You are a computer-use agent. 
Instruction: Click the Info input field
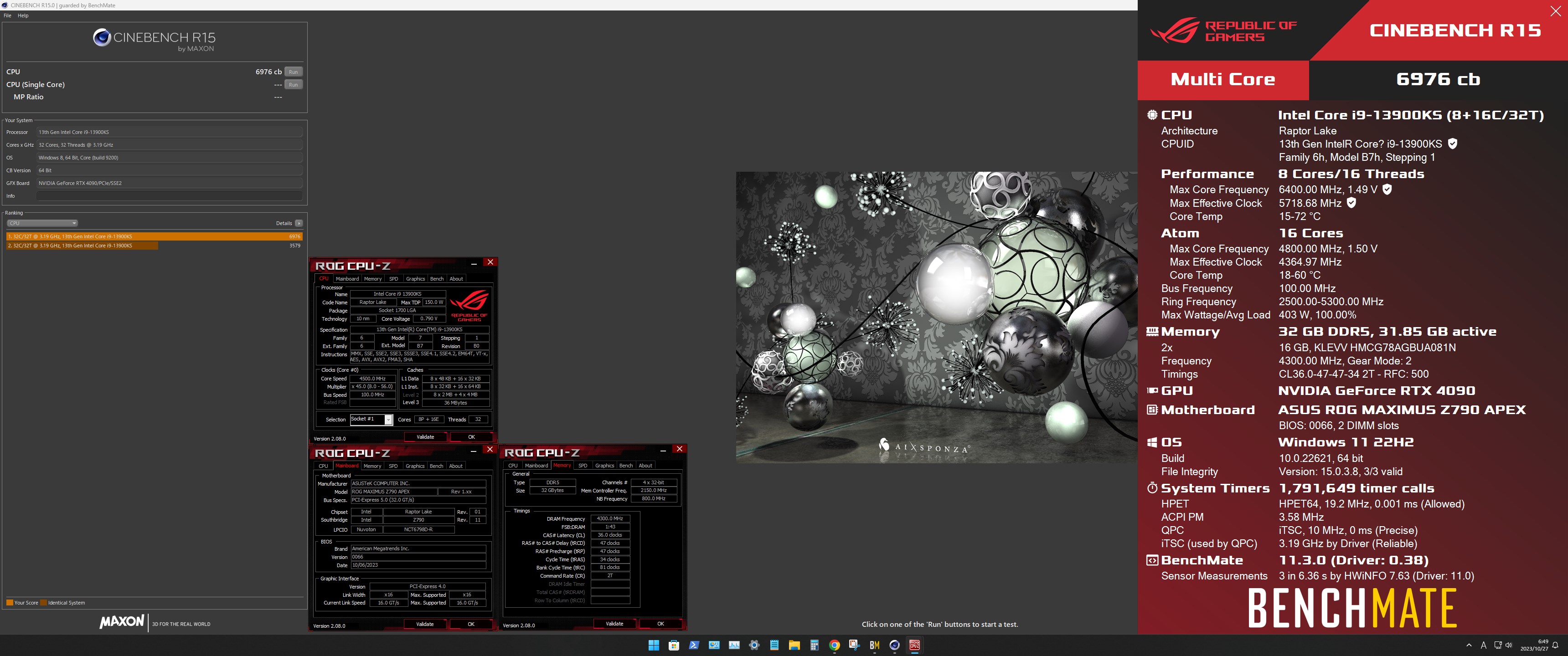pos(169,196)
